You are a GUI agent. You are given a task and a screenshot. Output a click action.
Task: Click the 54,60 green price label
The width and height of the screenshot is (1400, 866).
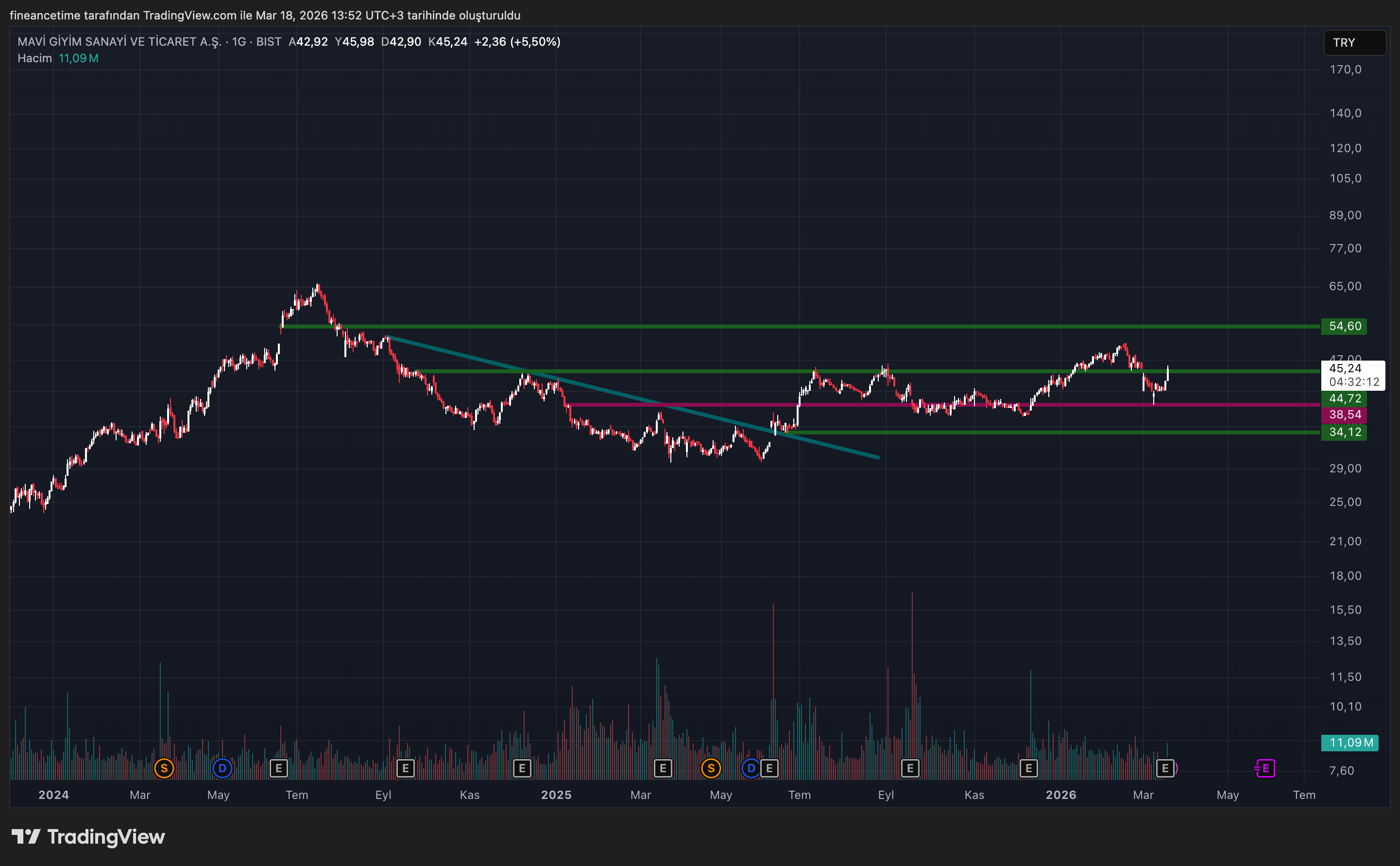[1344, 327]
